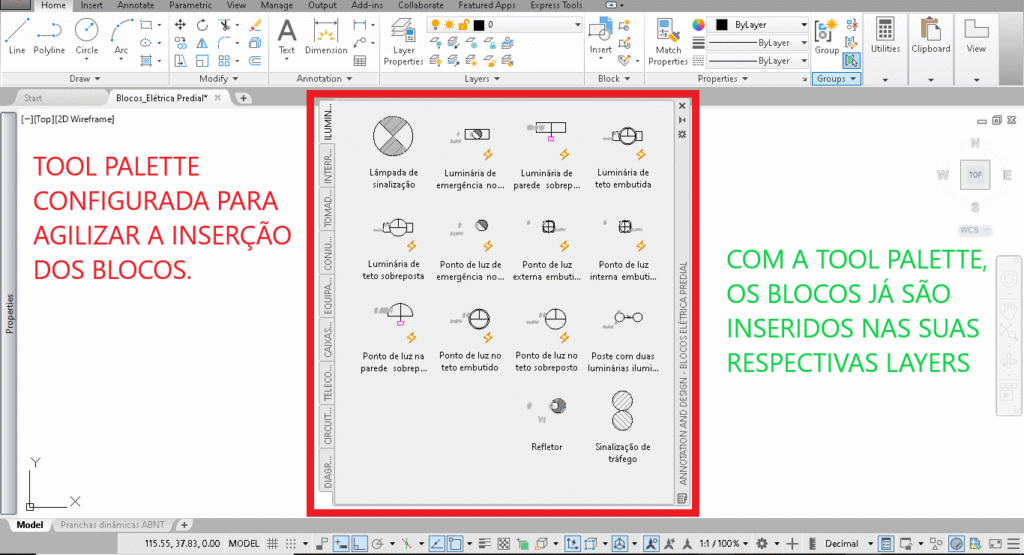Click the color wheel object color icon

[x=698, y=25]
